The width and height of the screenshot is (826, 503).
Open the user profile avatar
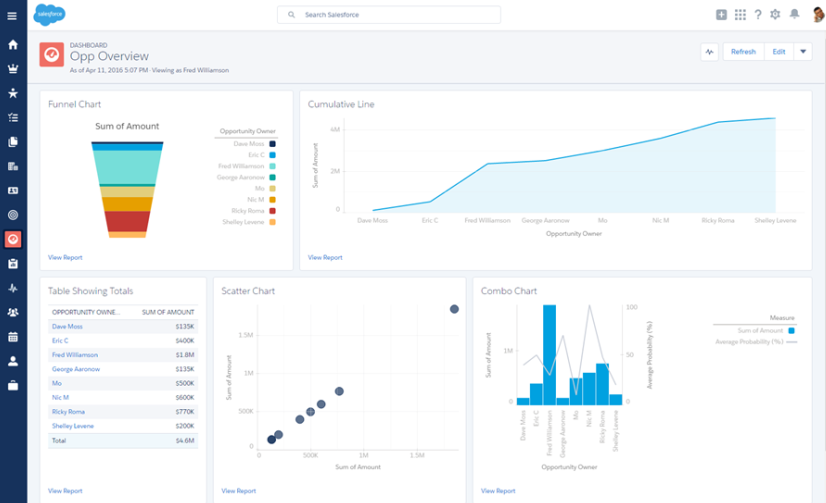coord(818,14)
